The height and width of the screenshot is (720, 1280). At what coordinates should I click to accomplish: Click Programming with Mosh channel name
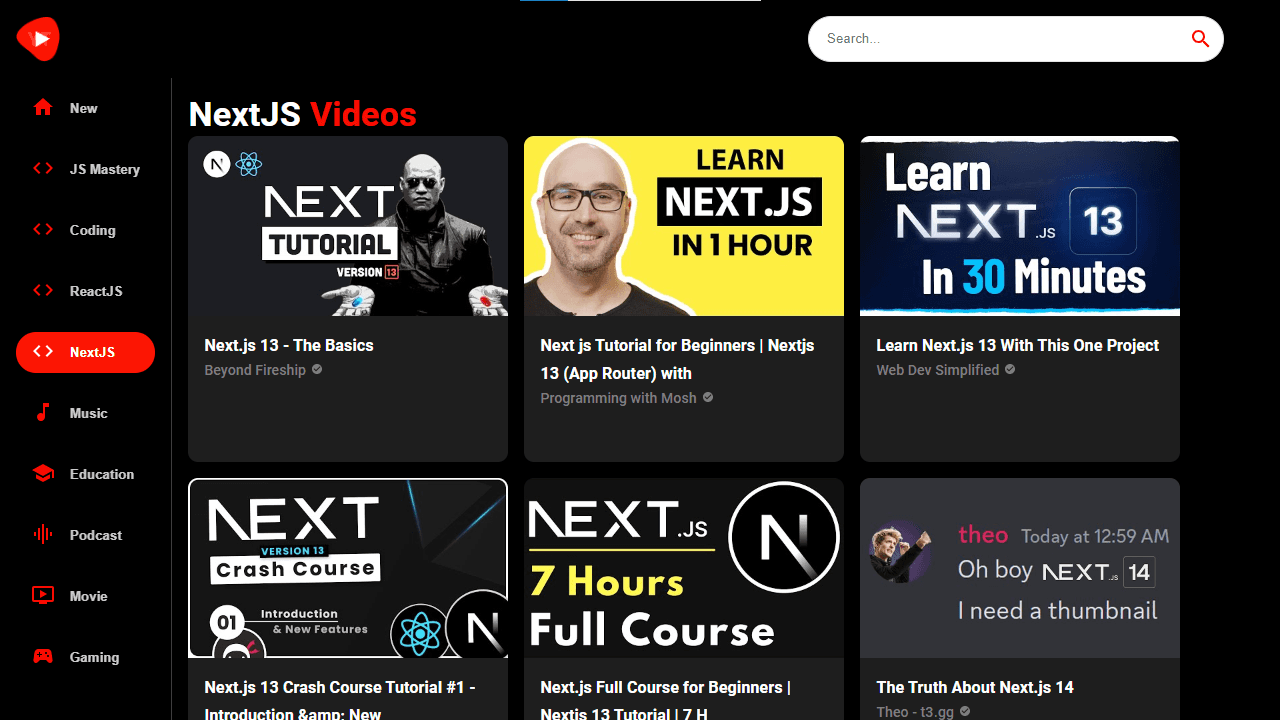(618, 398)
